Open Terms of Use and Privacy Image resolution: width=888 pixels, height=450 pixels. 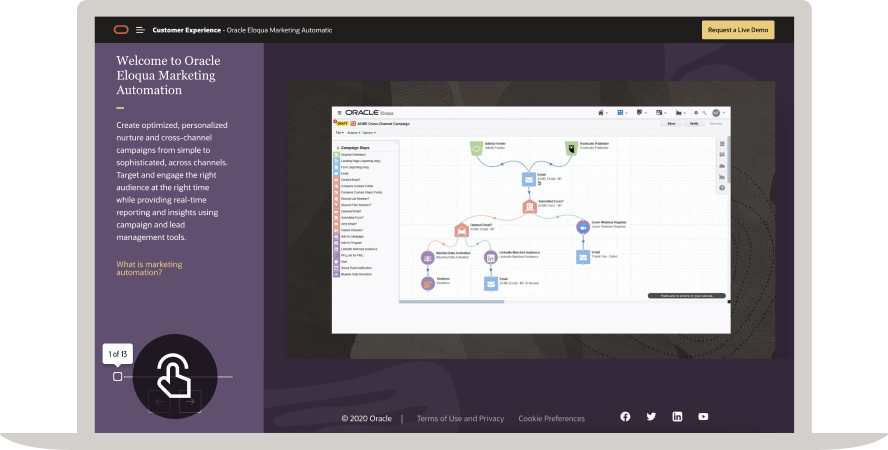click(460, 418)
